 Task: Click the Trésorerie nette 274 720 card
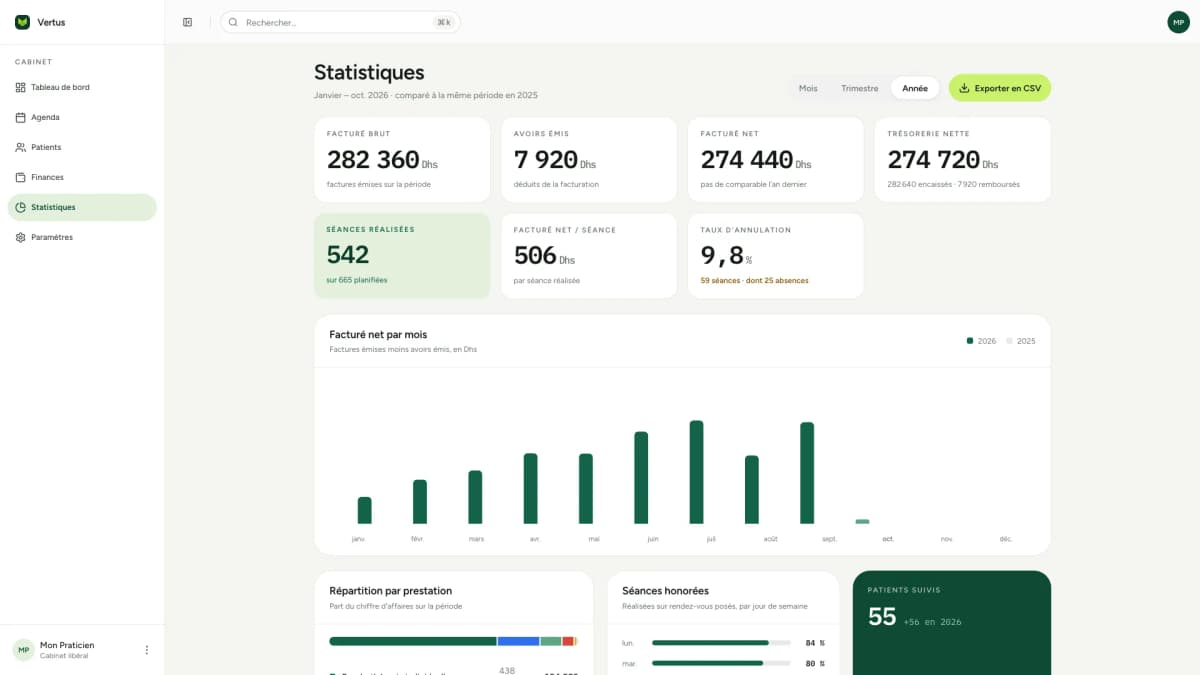pyautogui.click(x=963, y=160)
